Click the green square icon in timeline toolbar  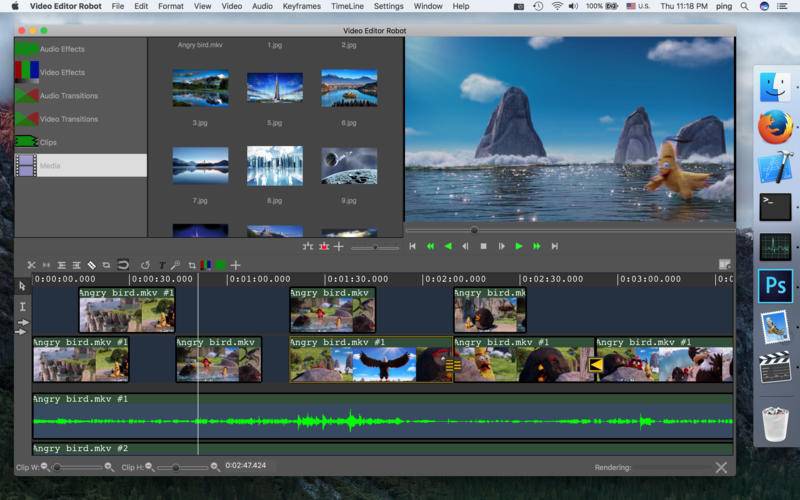click(x=220, y=265)
